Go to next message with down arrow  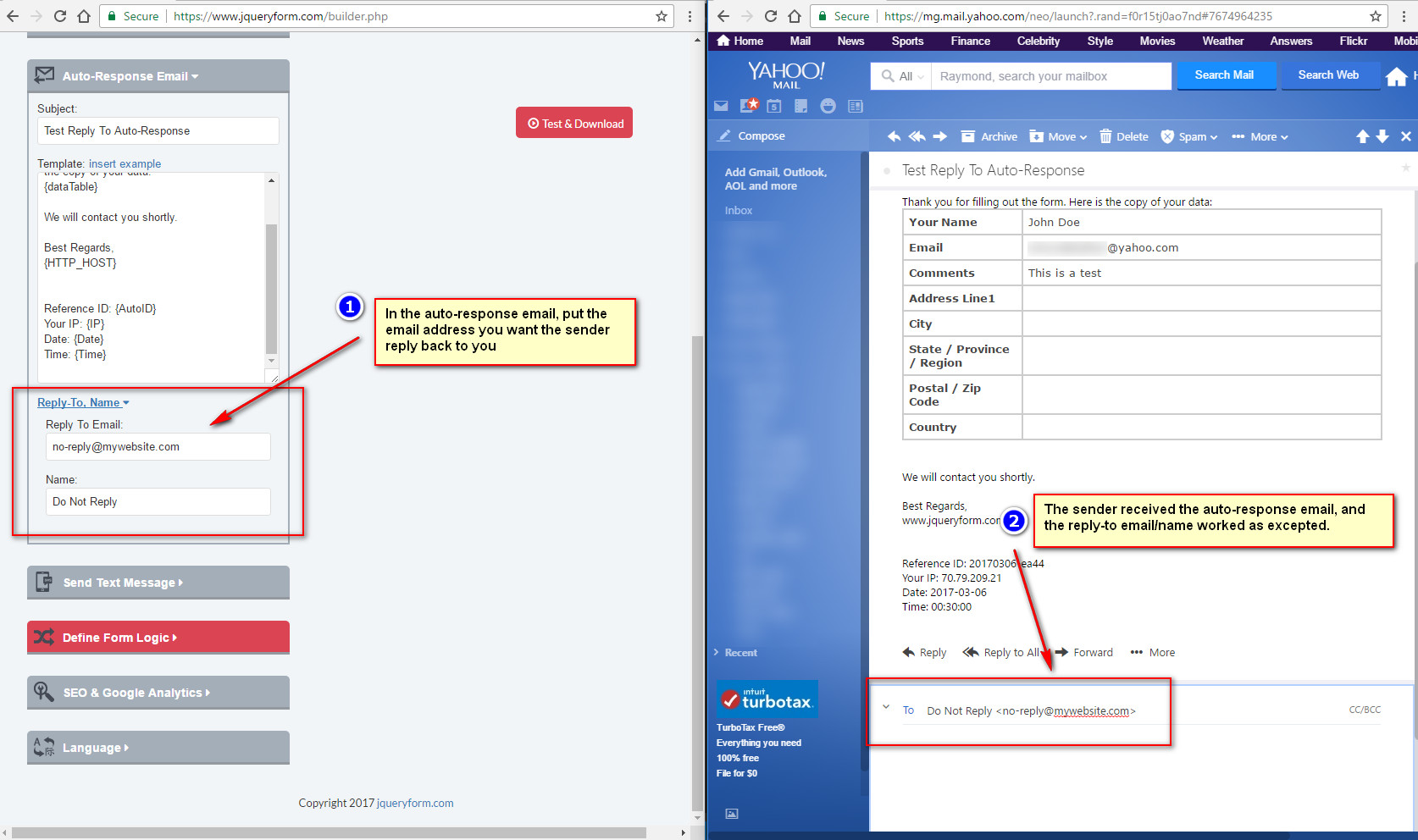coord(1382,136)
